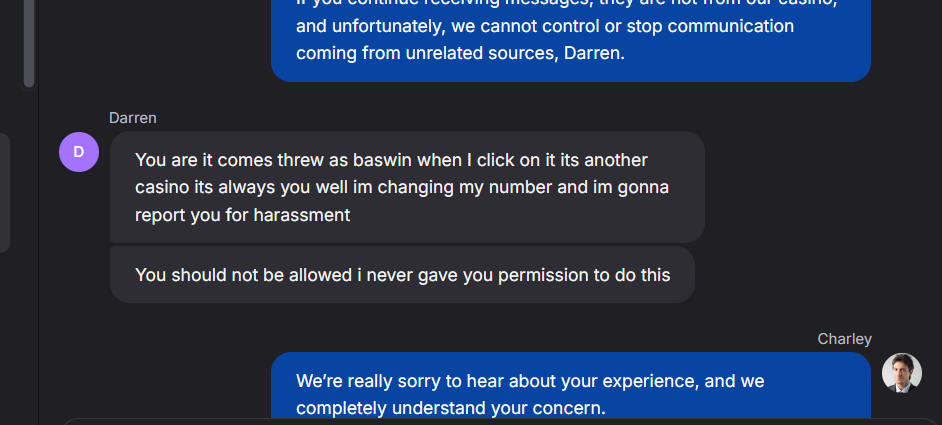This screenshot has height=425, width=942.
Task: Click "completely understand your concern" text line
Action: point(450,408)
